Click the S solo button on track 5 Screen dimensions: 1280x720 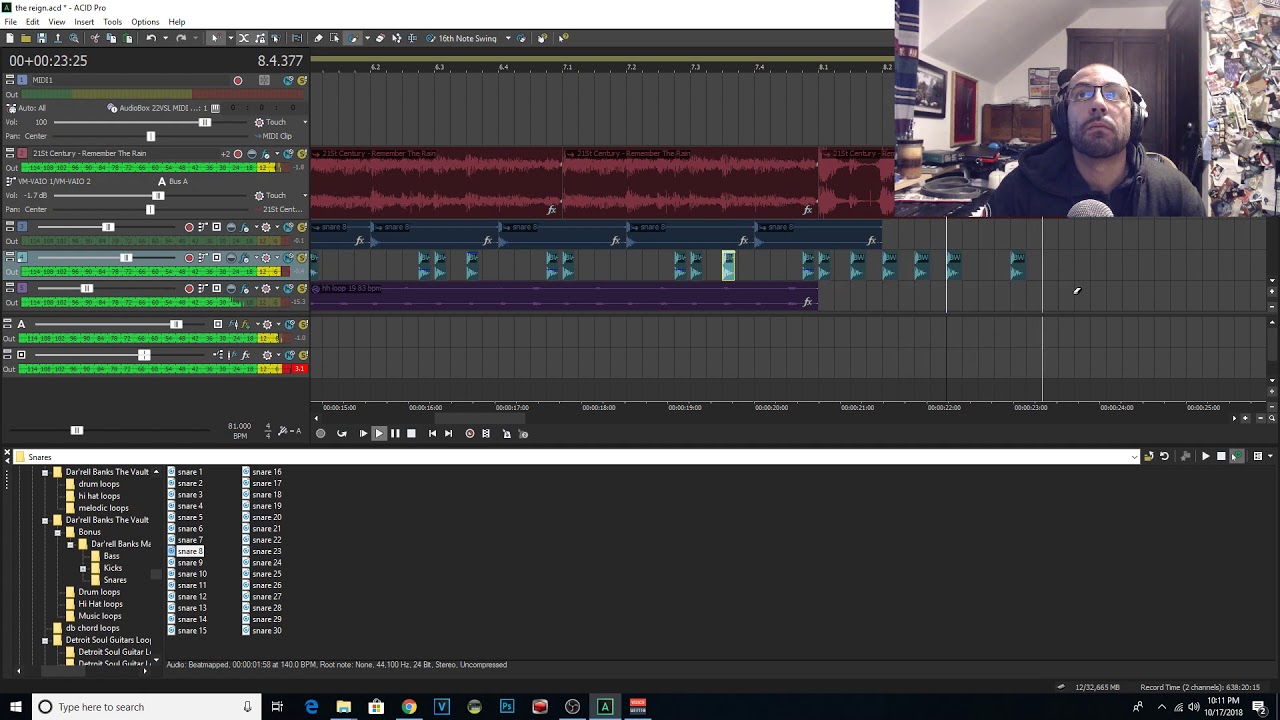302,289
